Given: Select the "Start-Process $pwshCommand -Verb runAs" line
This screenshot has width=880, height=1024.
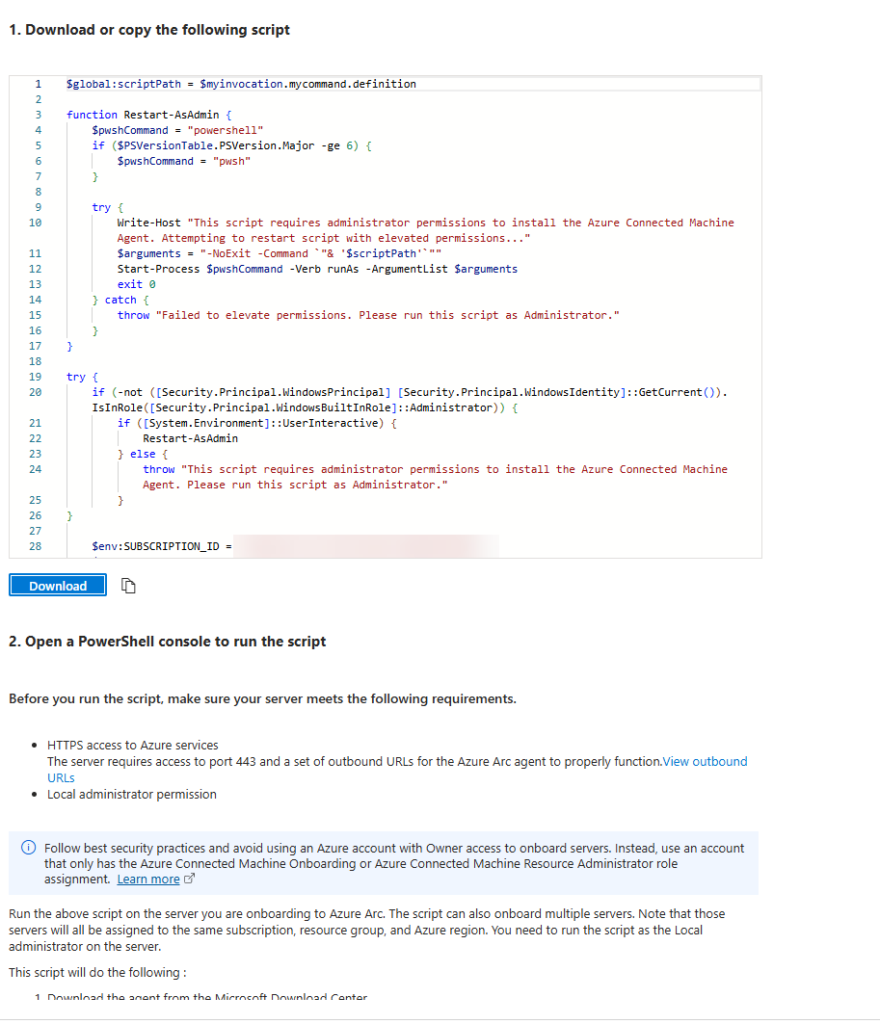Looking at the screenshot, I should click(317, 269).
